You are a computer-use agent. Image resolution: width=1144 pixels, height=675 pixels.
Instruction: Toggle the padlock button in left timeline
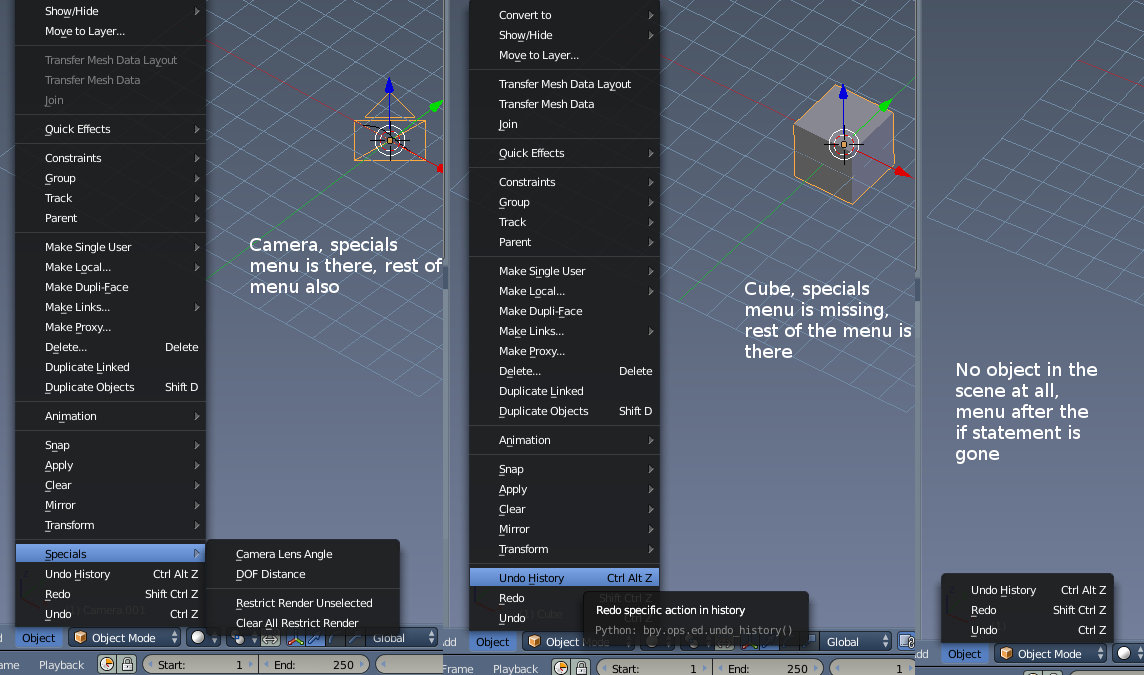pyautogui.click(x=127, y=665)
